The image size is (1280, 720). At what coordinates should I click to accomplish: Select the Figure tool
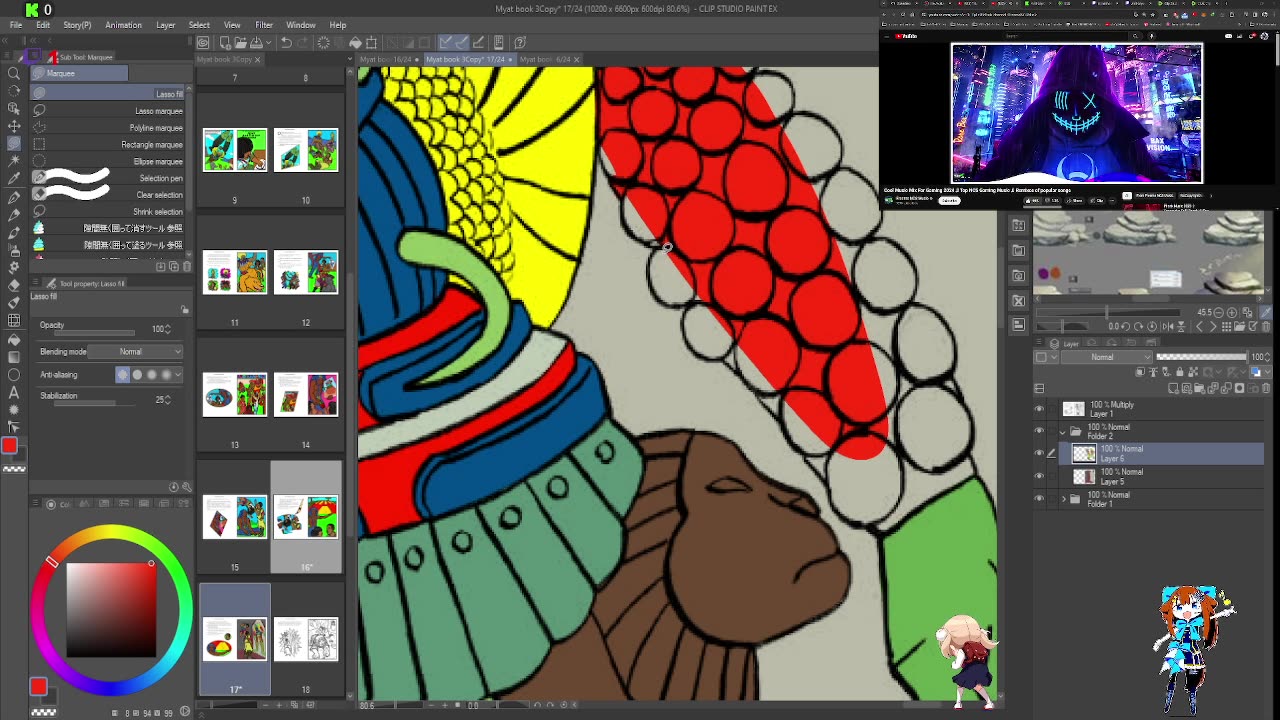coord(13,375)
